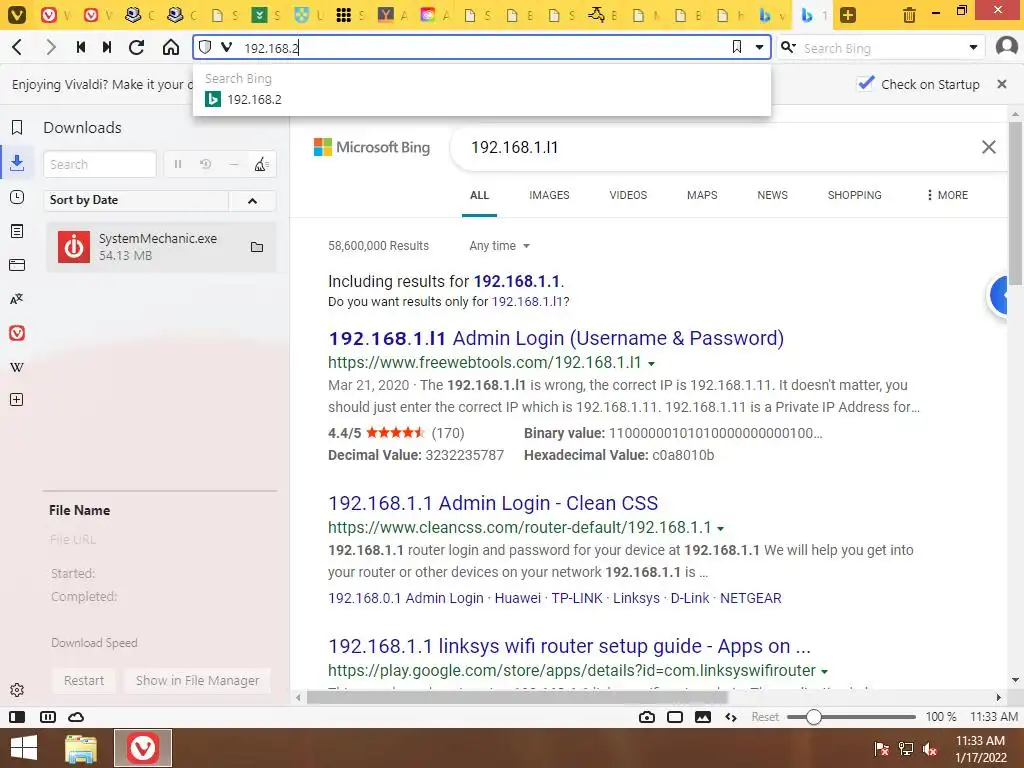Click the rewind history button
The width and height of the screenshot is (1024, 768).
81,47
